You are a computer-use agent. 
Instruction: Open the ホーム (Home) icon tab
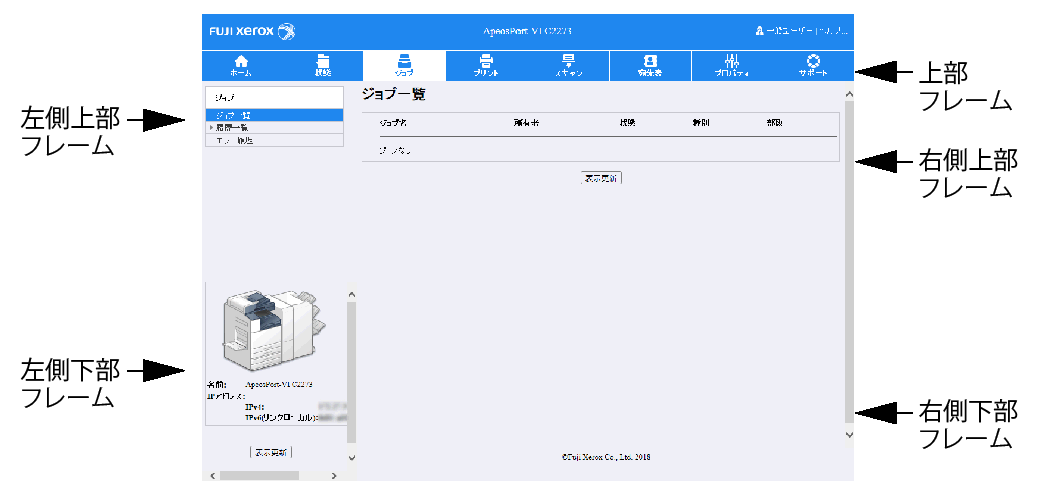click(x=241, y=65)
